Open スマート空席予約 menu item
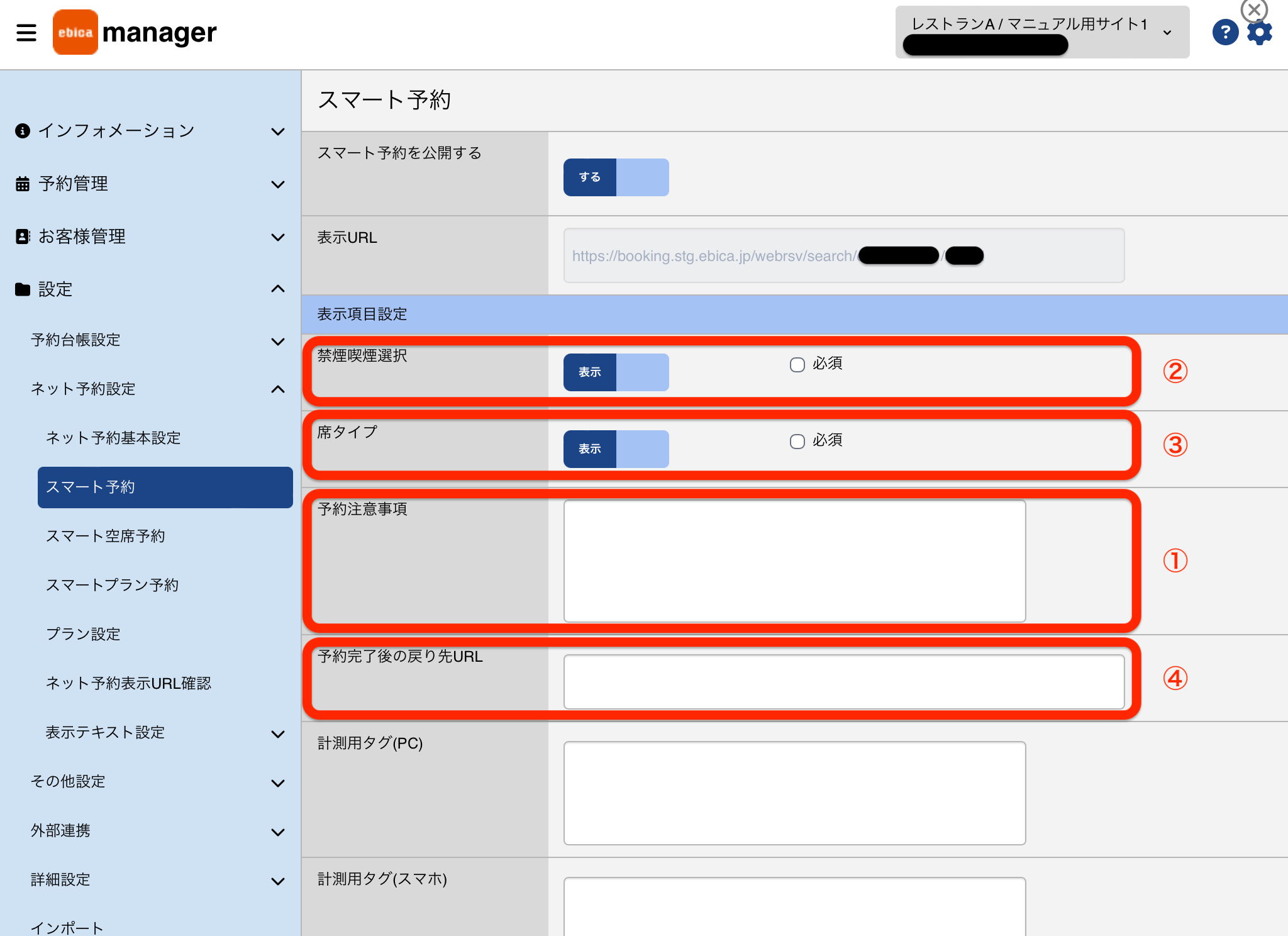 coord(106,536)
